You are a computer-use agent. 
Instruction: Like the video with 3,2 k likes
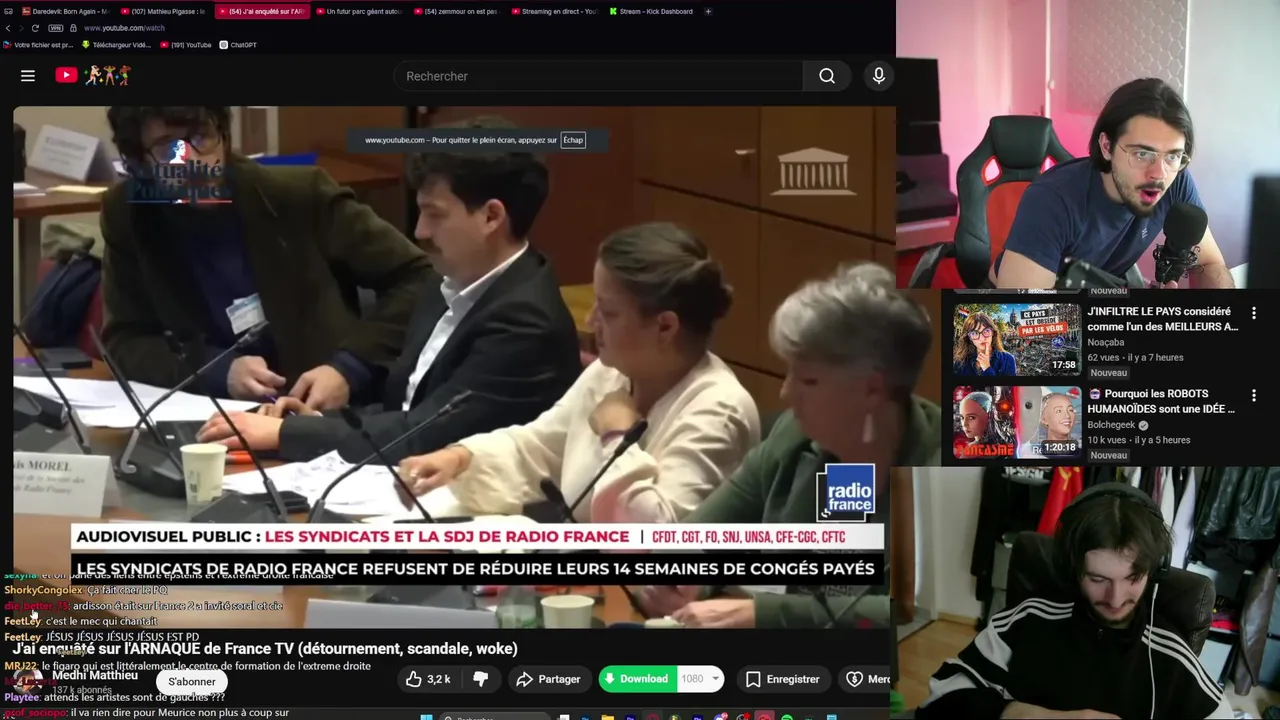coord(427,679)
